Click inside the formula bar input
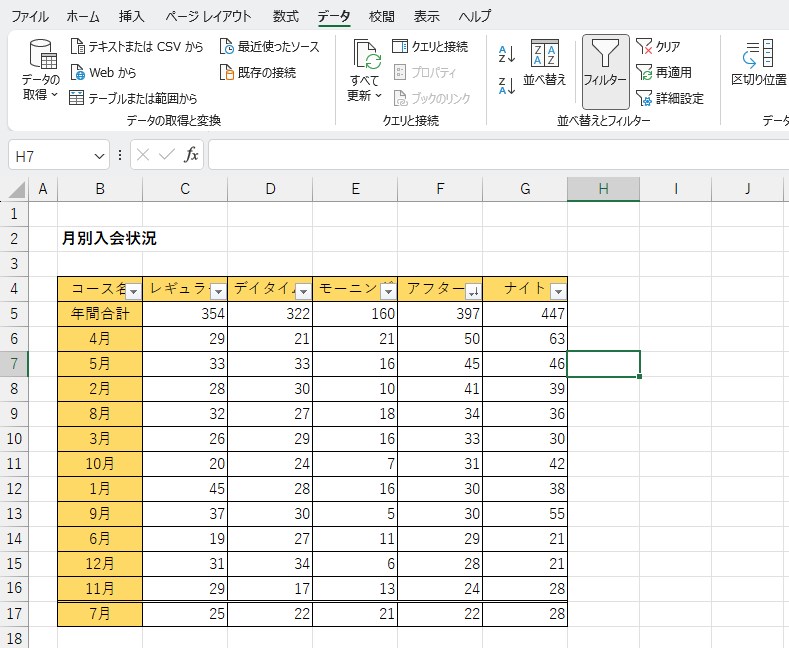Viewport: 789px width, 648px height. tap(495, 156)
